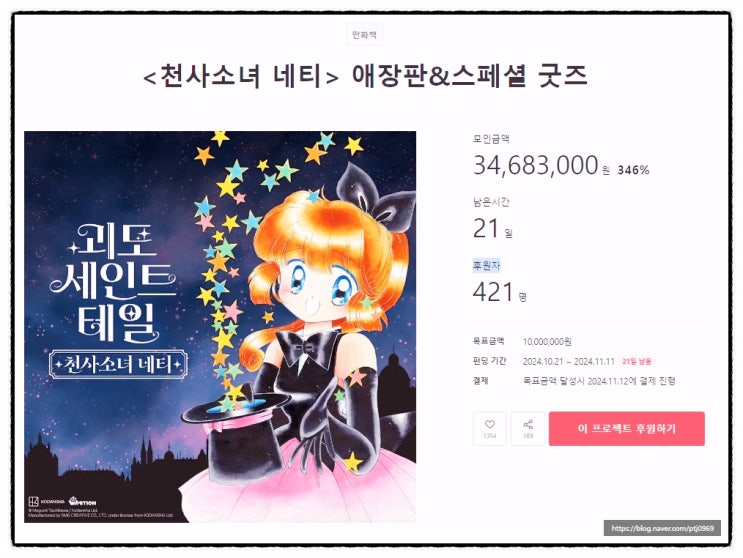
Task: Click the black top hat in the illustration
Action: 235,433
